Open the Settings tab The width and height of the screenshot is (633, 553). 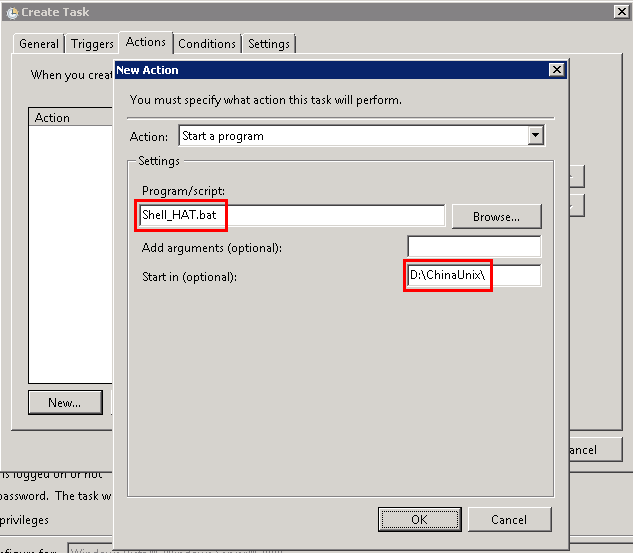click(269, 44)
